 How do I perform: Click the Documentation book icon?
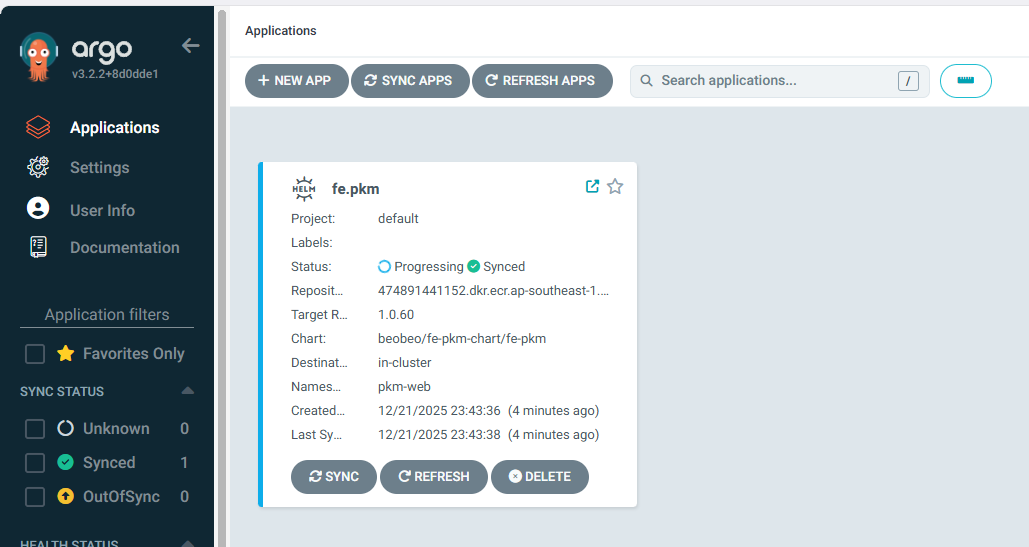tap(38, 248)
